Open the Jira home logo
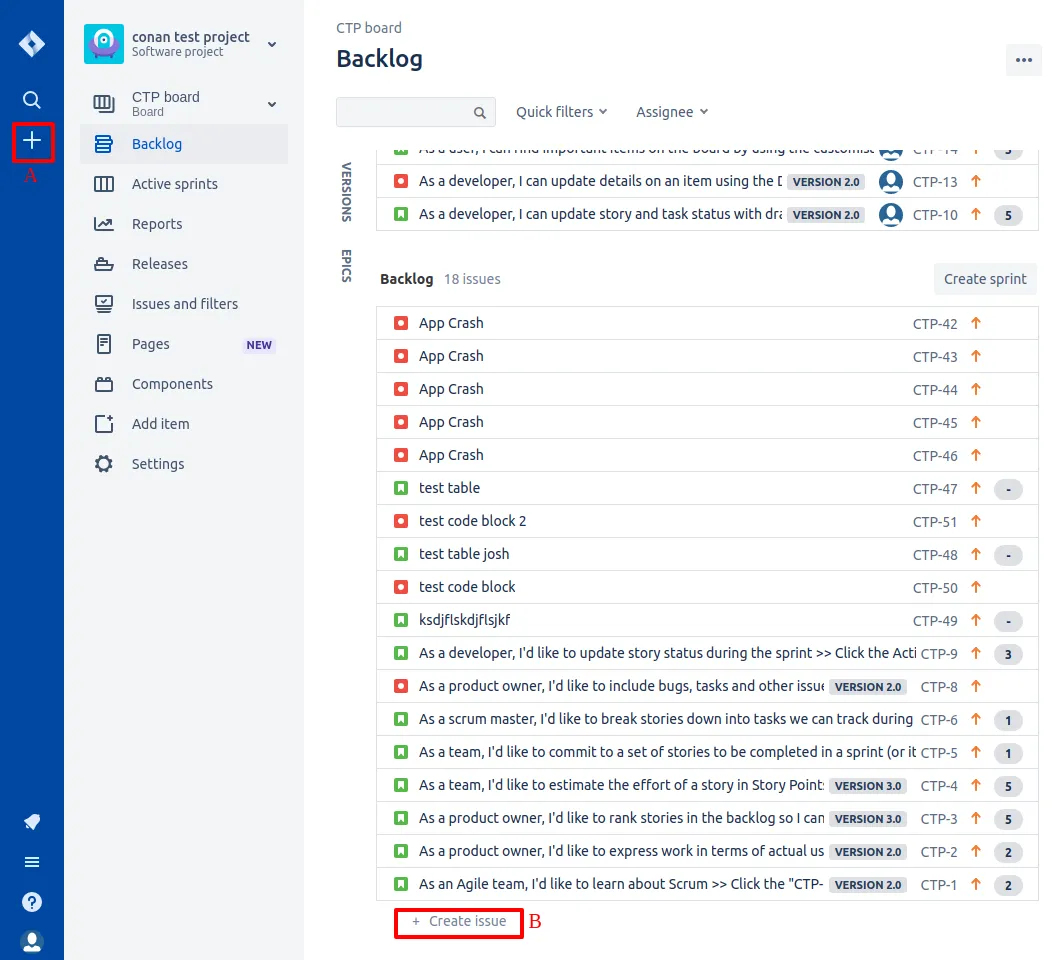The height and width of the screenshot is (960, 1059). pyautogui.click(x=32, y=44)
